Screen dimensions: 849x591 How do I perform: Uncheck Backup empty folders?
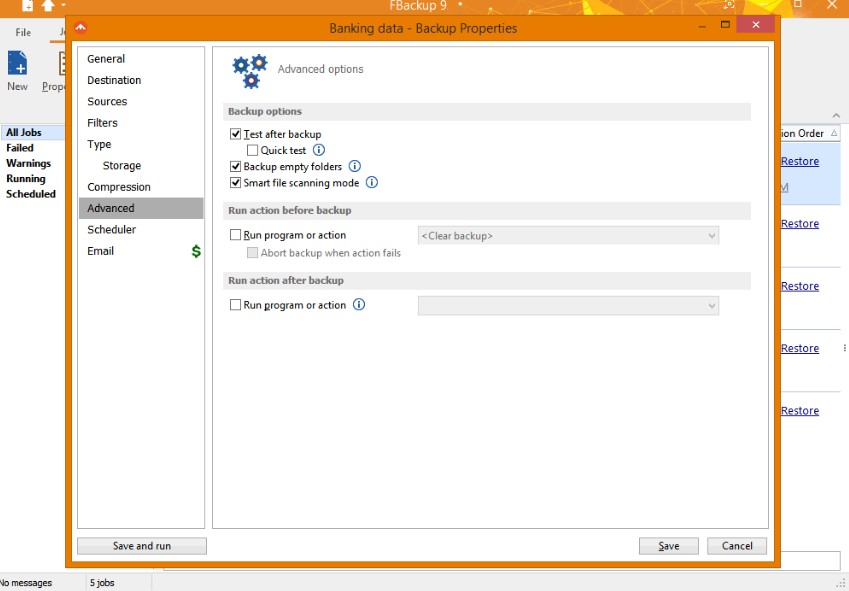tap(235, 166)
